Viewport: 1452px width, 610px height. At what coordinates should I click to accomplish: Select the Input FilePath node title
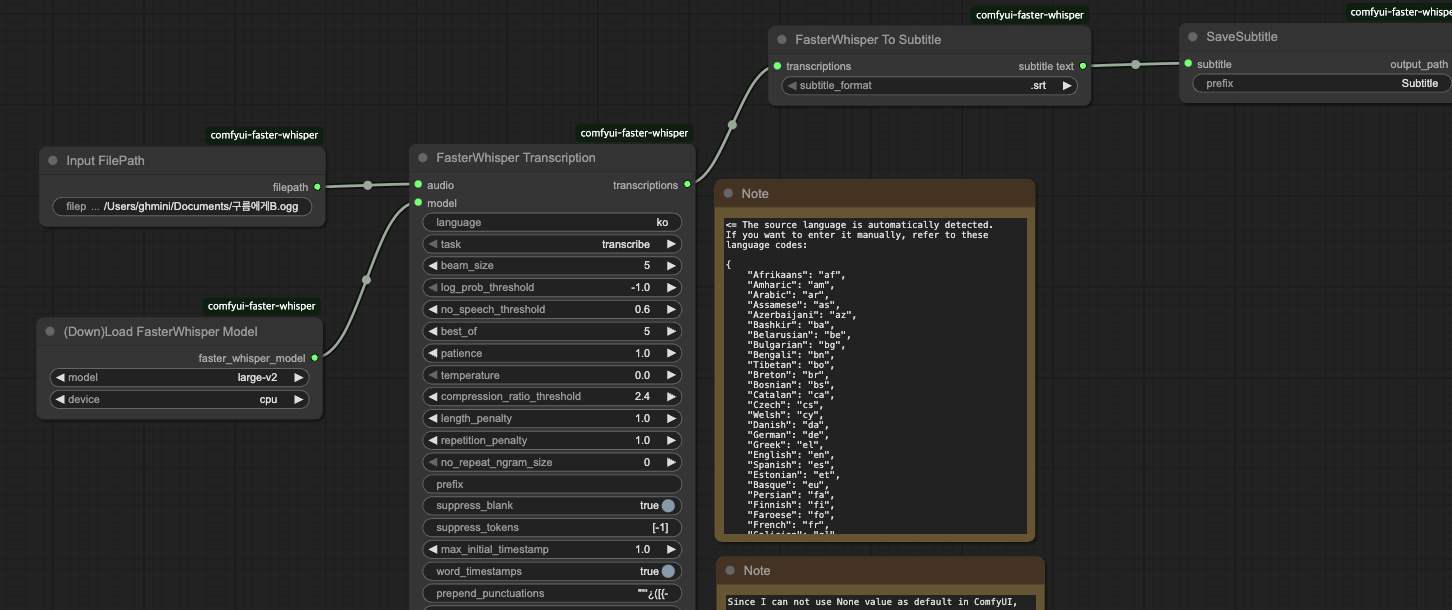tap(106, 161)
